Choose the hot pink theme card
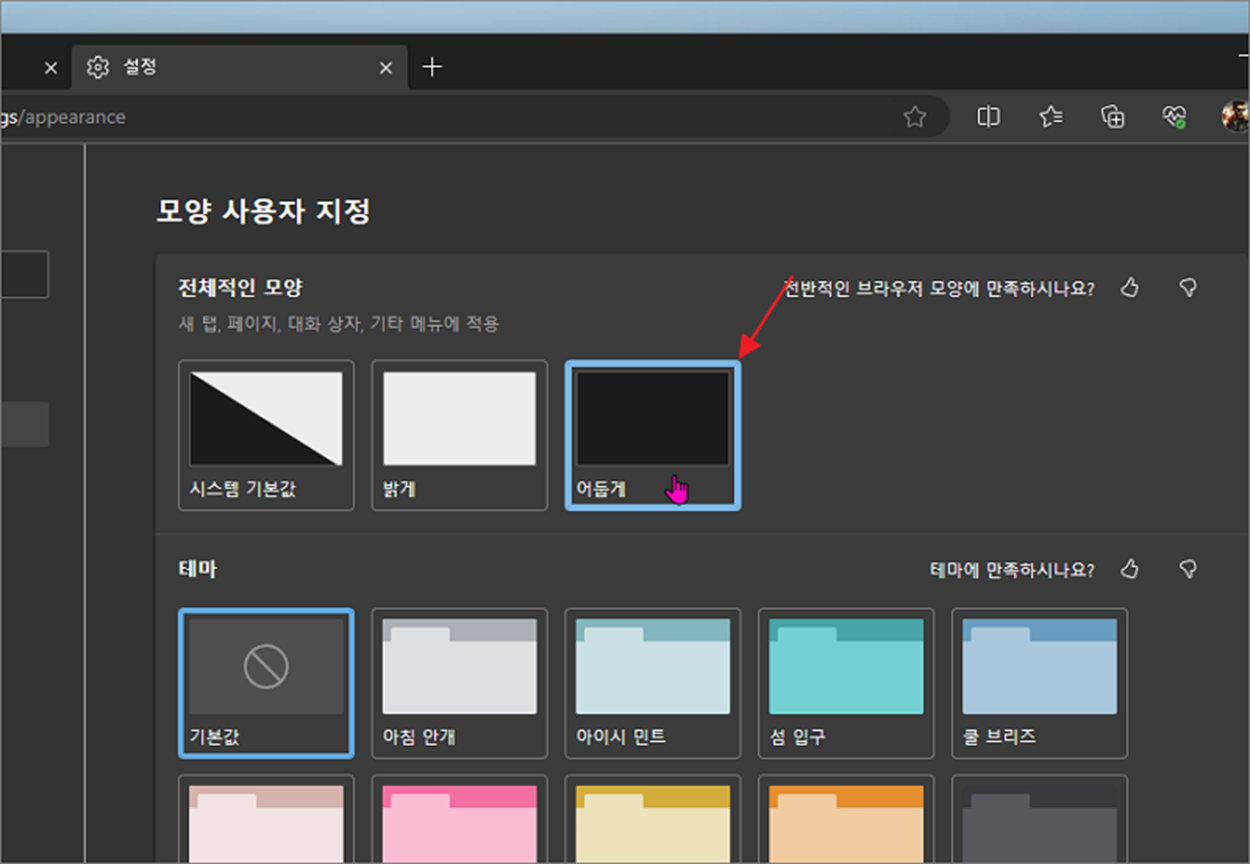Screen dimensions: 1250x864 pyautogui.click(x=459, y=819)
